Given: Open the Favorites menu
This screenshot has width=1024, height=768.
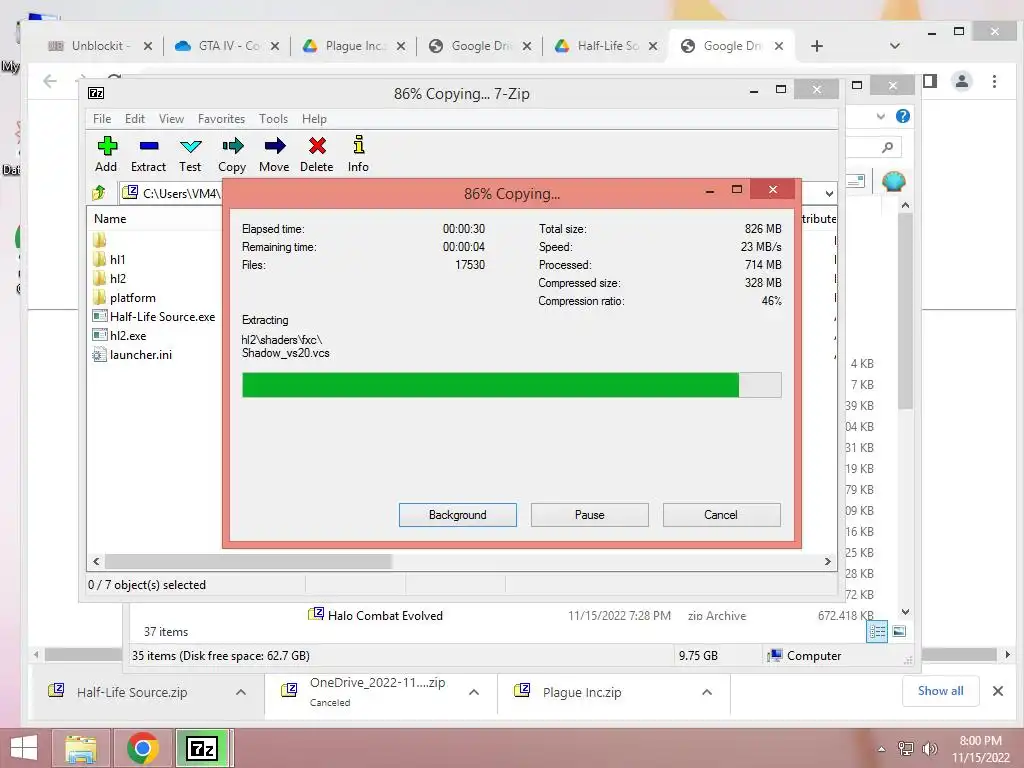Looking at the screenshot, I should tap(221, 119).
